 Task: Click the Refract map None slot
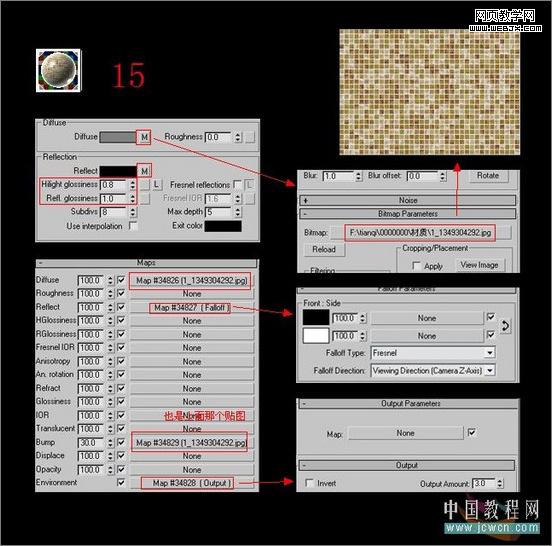tap(191, 389)
